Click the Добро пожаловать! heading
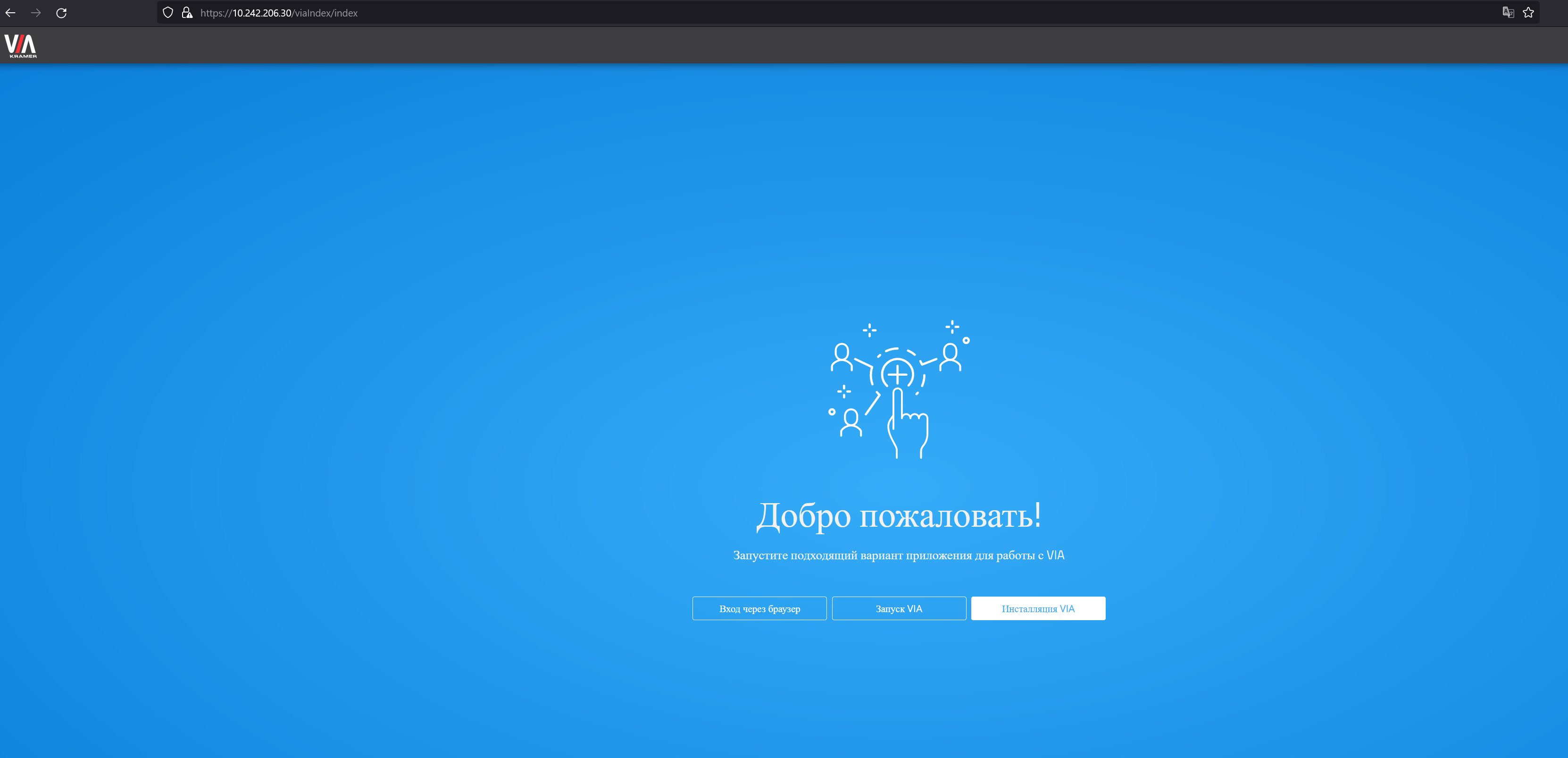 (x=899, y=515)
